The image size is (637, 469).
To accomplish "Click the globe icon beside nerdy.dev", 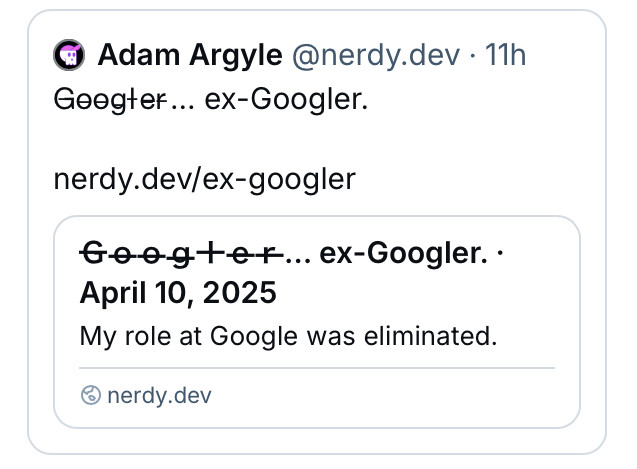I will (91, 395).
